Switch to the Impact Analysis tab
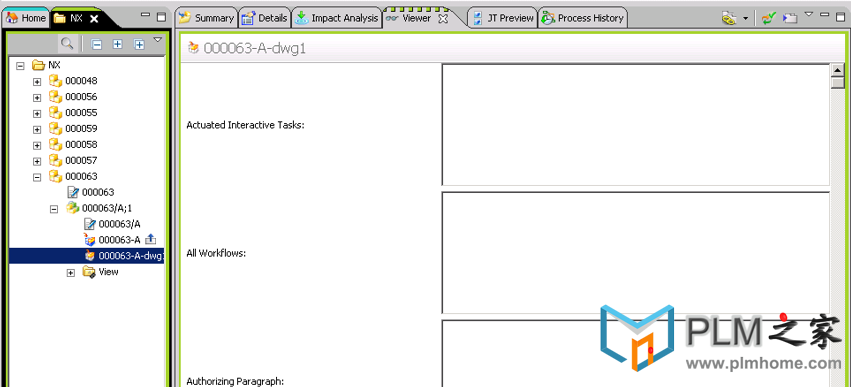 336,18
